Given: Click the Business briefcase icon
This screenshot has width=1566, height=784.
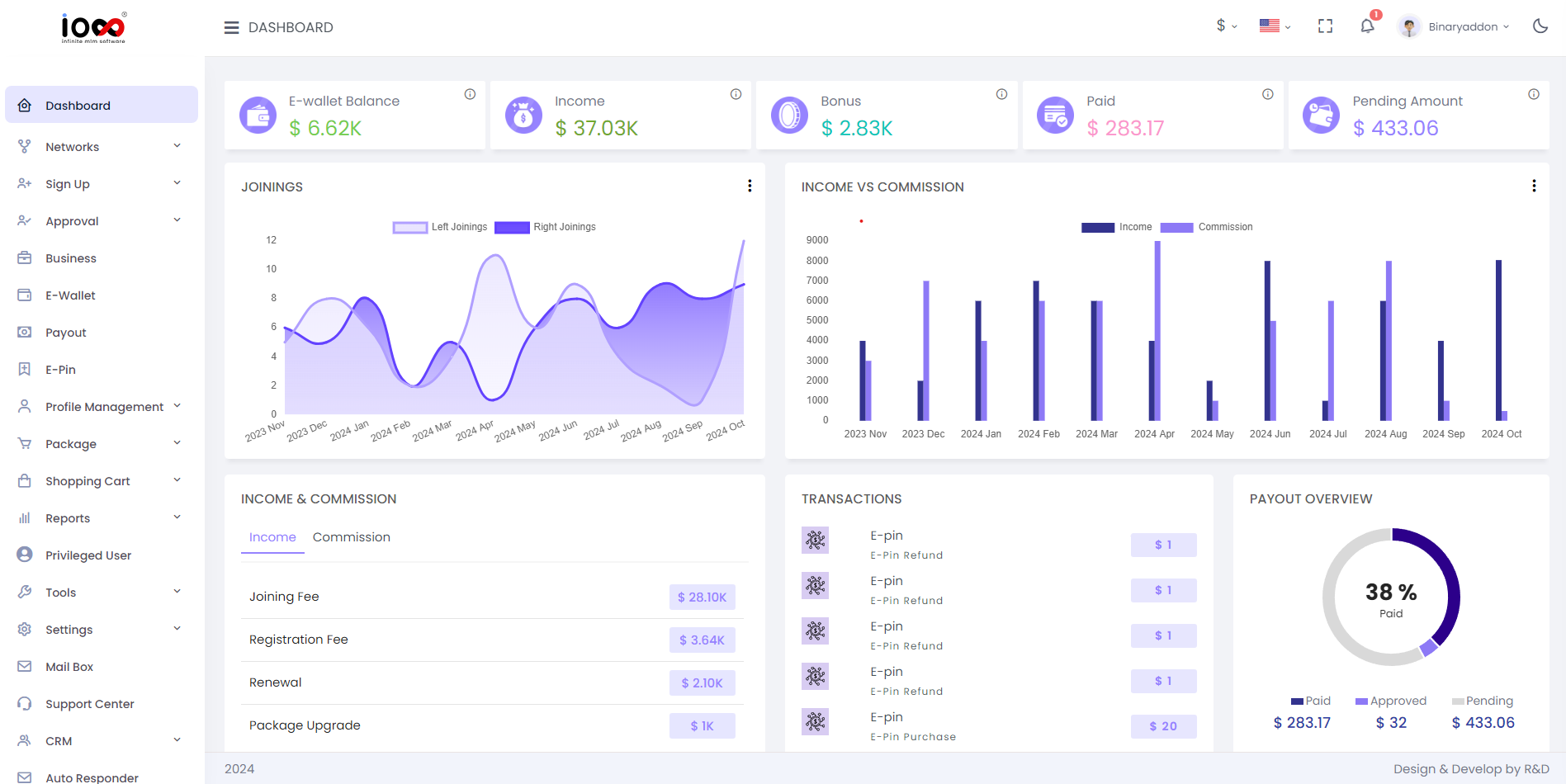Looking at the screenshot, I should pyautogui.click(x=25, y=257).
